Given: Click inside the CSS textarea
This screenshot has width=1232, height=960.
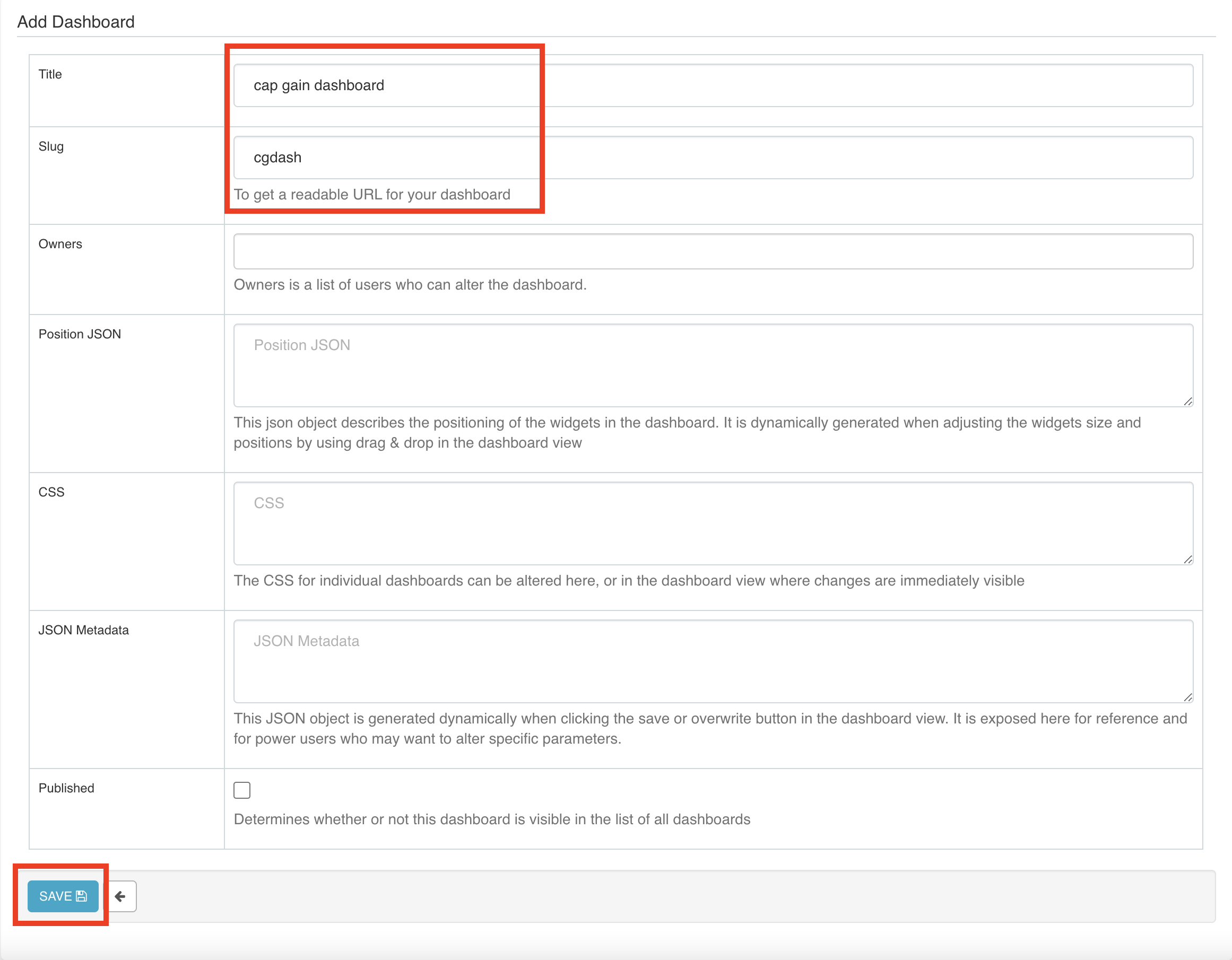Looking at the screenshot, I should pos(713,523).
